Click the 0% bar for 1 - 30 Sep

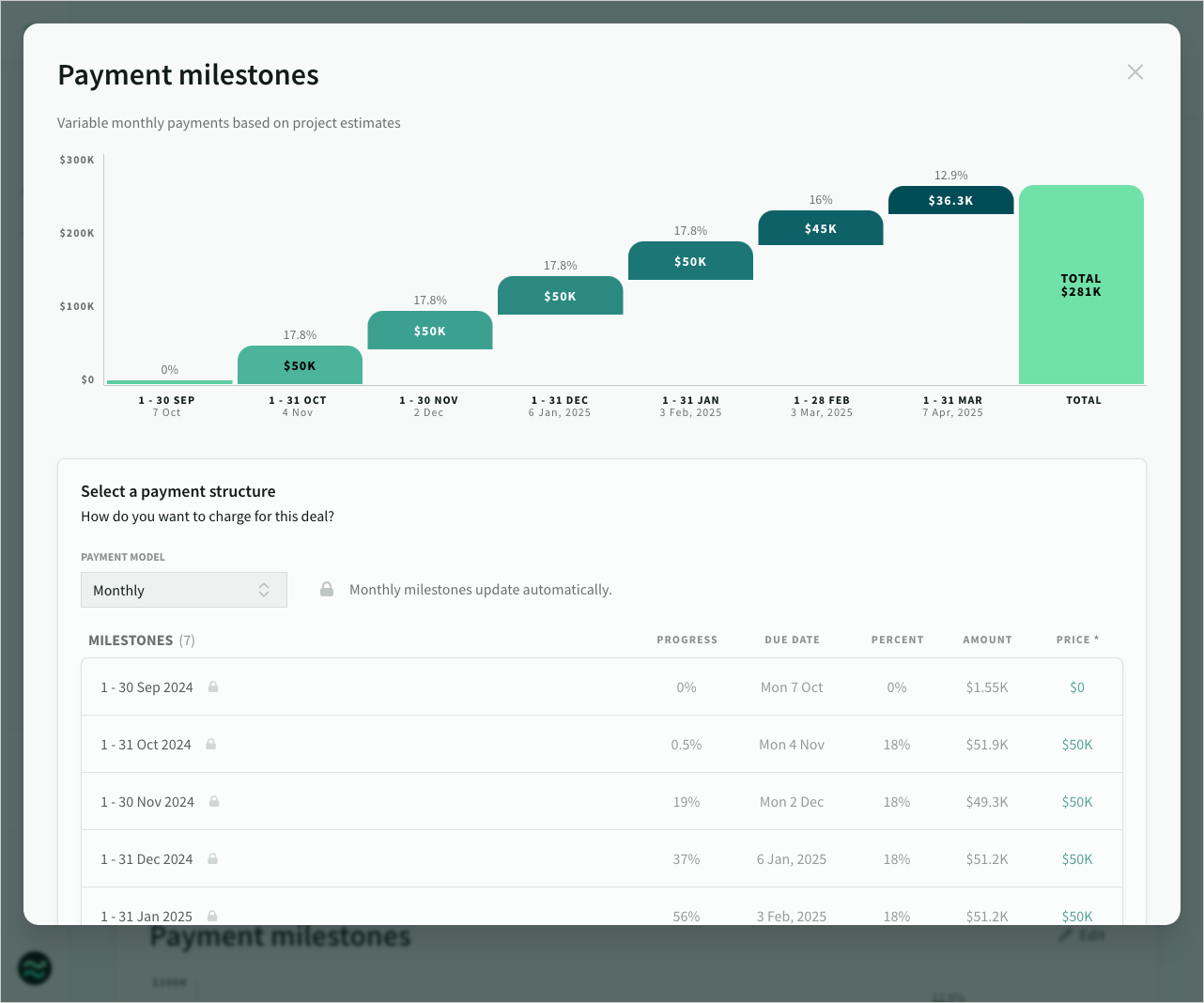click(x=170, y=381)
